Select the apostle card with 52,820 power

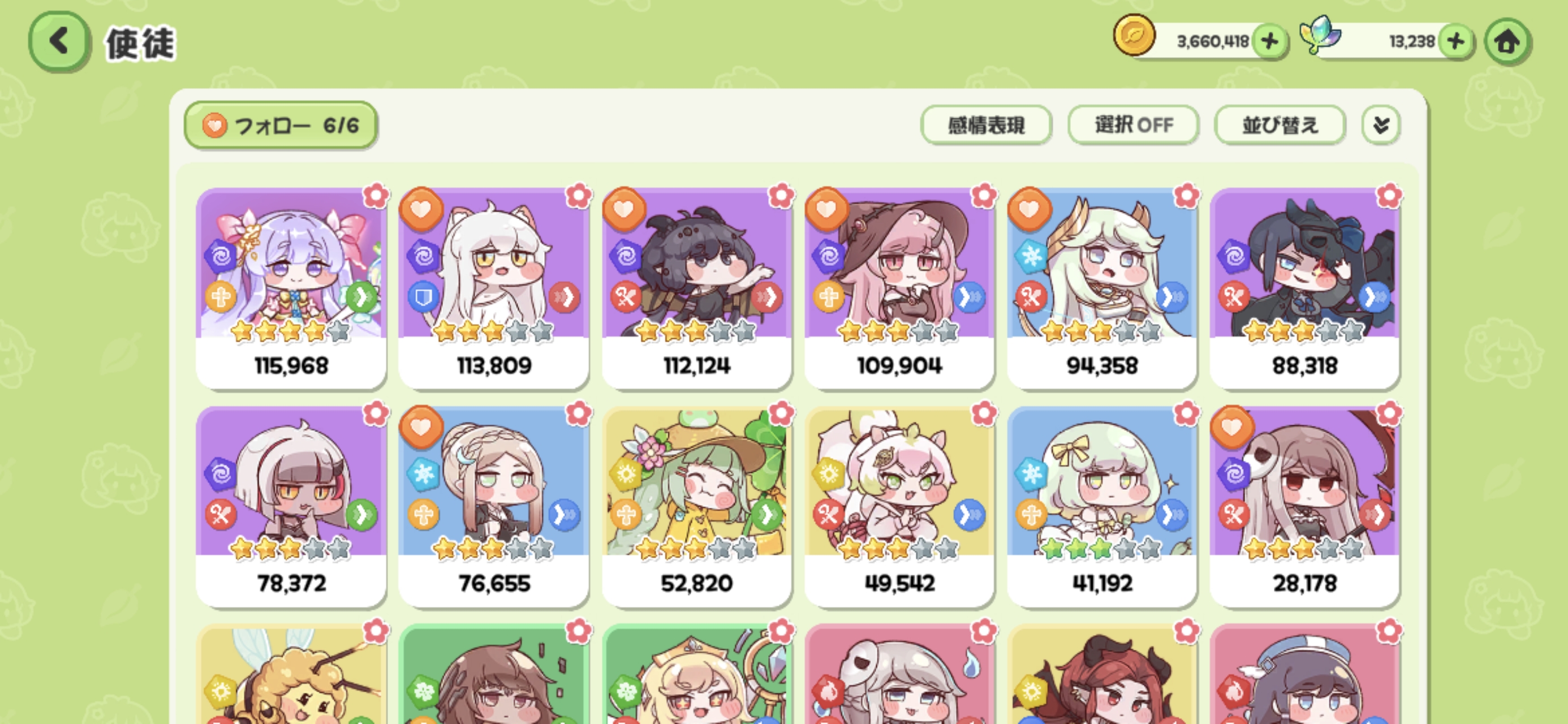pyautogui.click(x=697, y=506)
